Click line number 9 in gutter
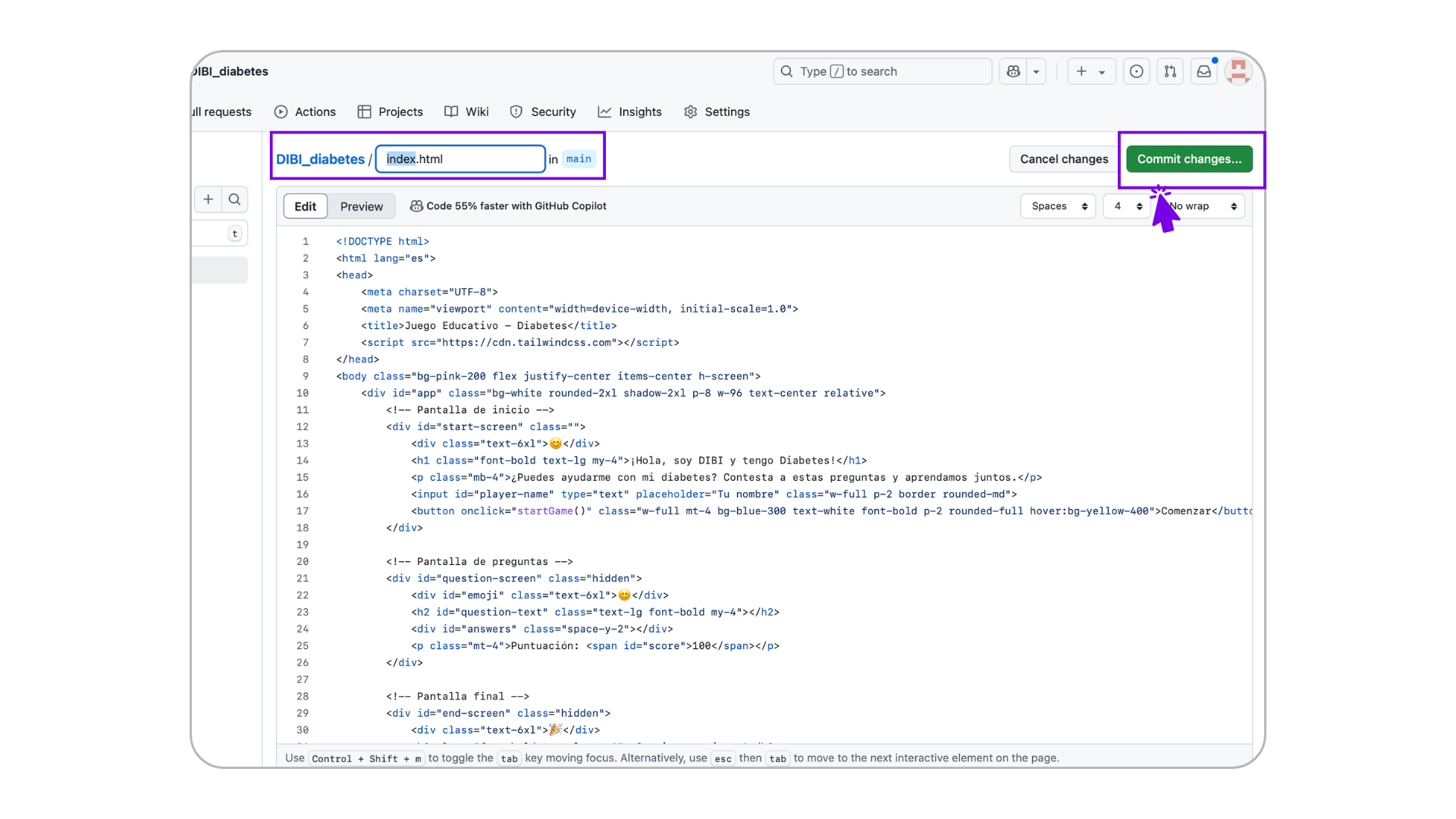The width and height of the screenshot is (1456, 819). (306, 376)
